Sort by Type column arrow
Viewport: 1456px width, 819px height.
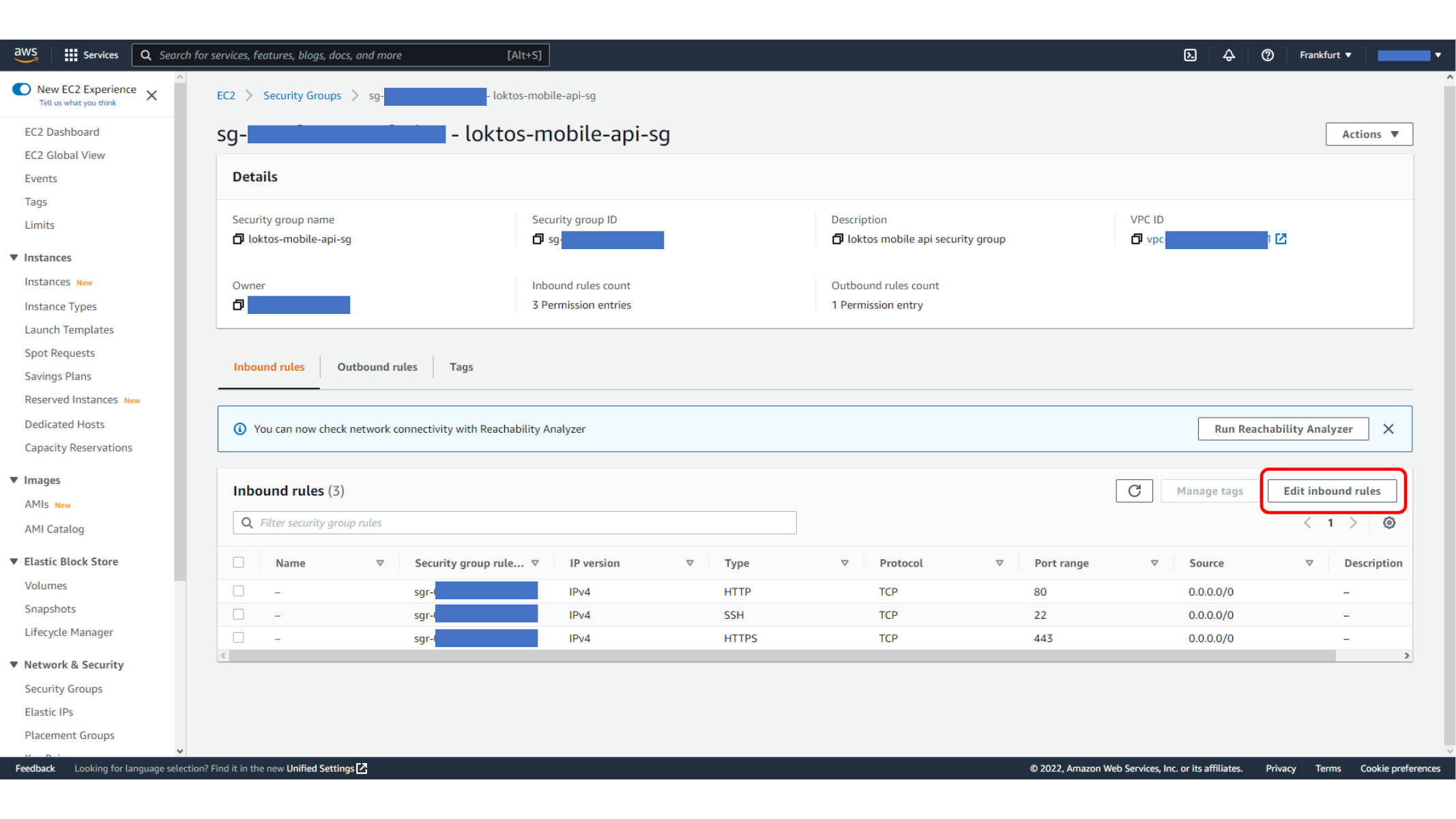tap(845, 563)
